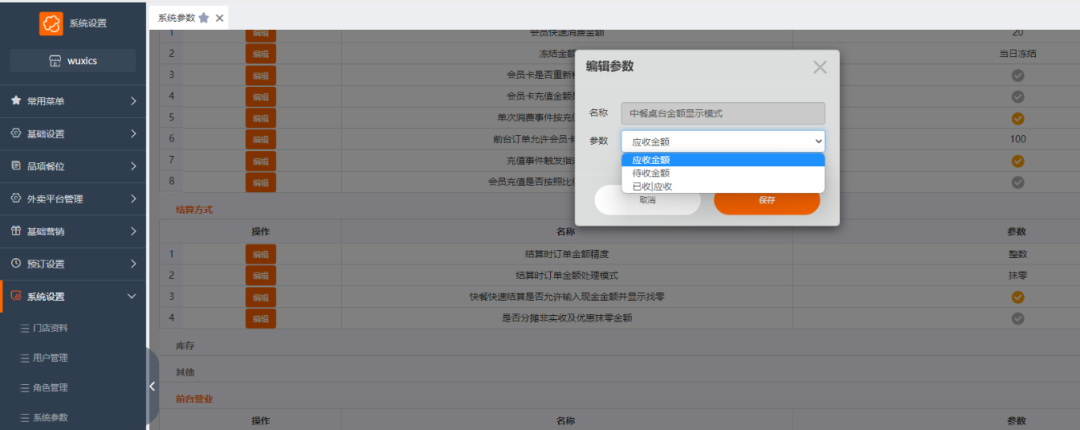This screenshot has height=430, width=1080.
Task: Expand the 外卖平台管理 chevron
Action: (133, 198)
